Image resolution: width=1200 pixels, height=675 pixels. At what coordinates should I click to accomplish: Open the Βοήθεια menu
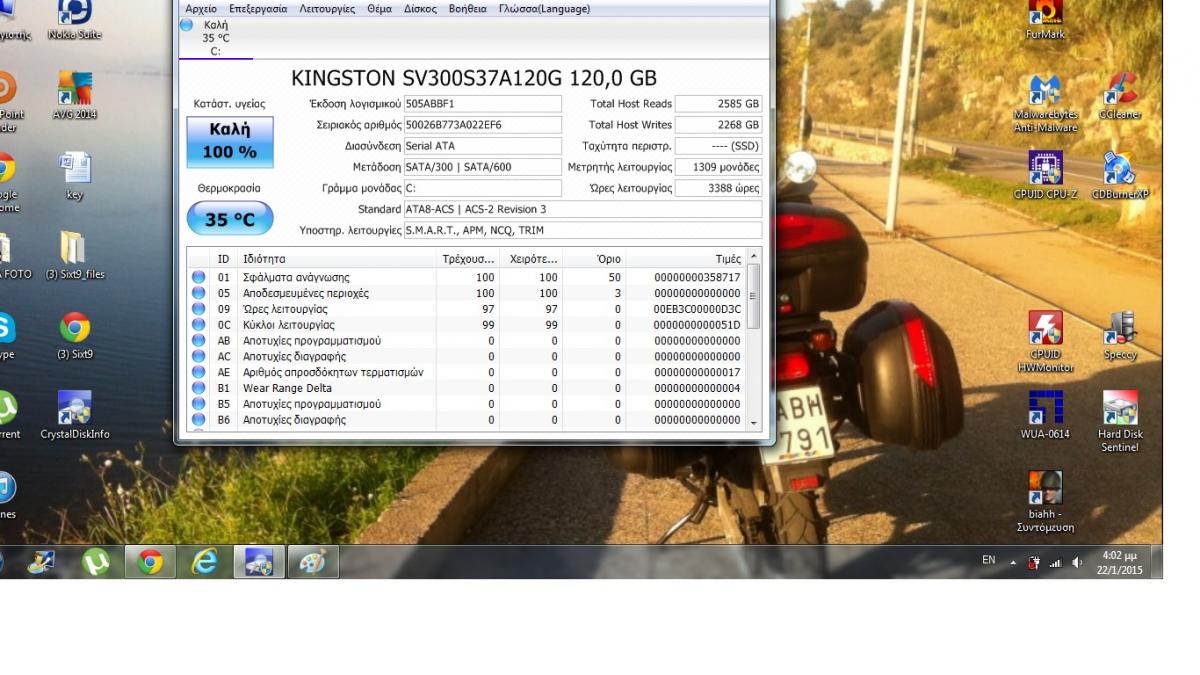pos(468,9)
